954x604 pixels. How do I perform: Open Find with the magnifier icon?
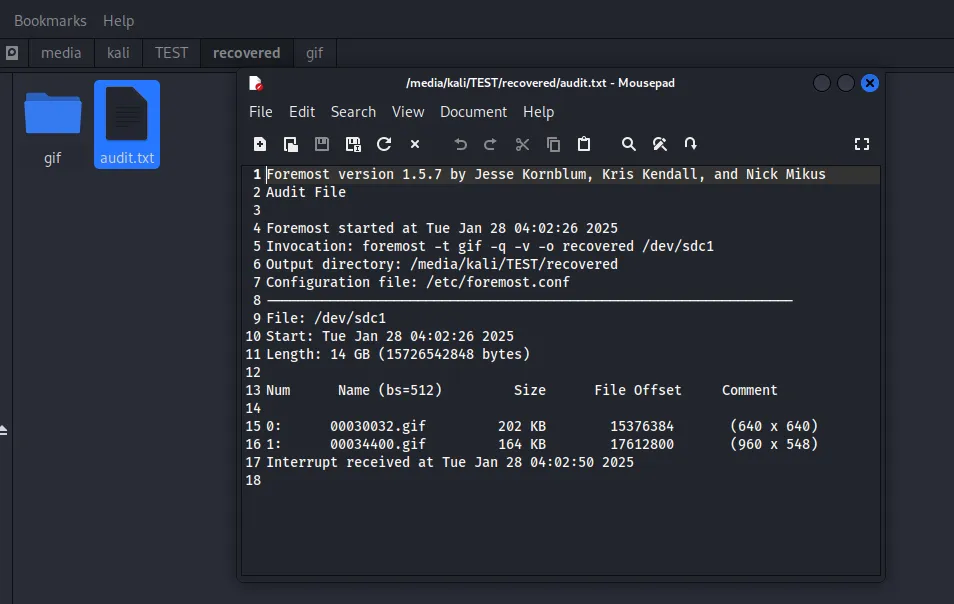pos(629,144)
